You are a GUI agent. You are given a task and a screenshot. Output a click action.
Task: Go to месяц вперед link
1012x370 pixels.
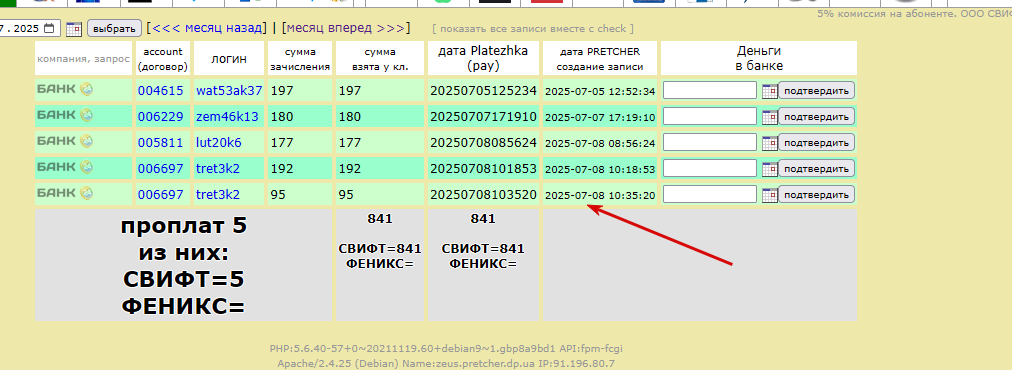pos(345,28)
